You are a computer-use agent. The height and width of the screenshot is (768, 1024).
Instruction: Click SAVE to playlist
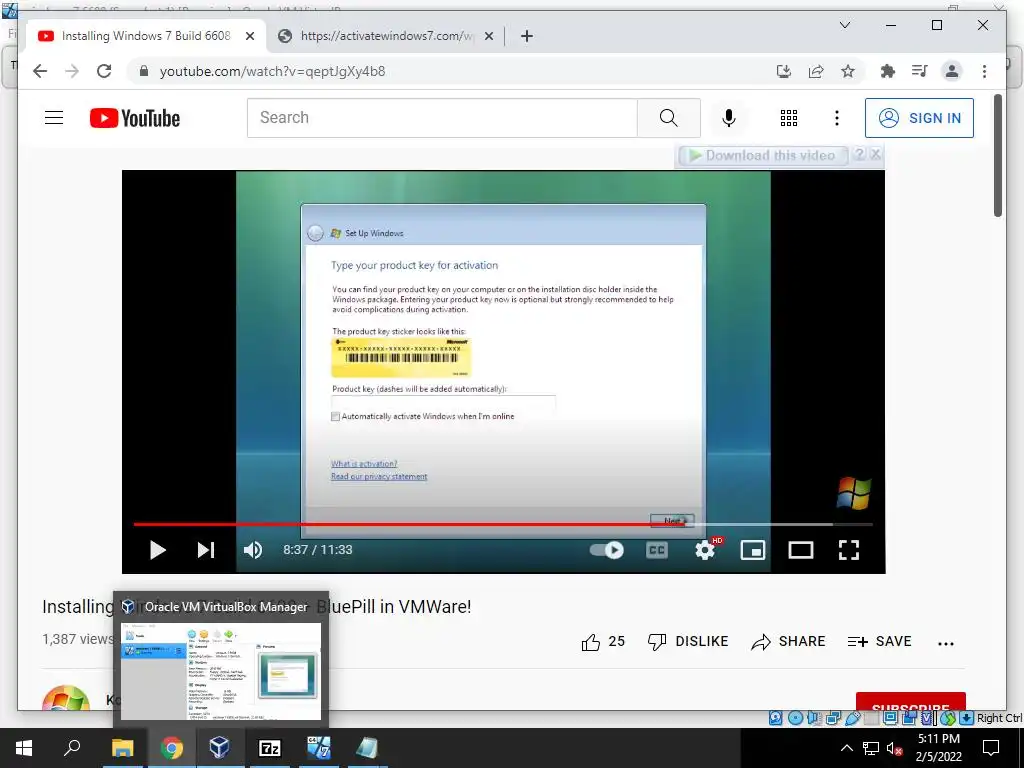pyautogui.click(x=879, y=642)
